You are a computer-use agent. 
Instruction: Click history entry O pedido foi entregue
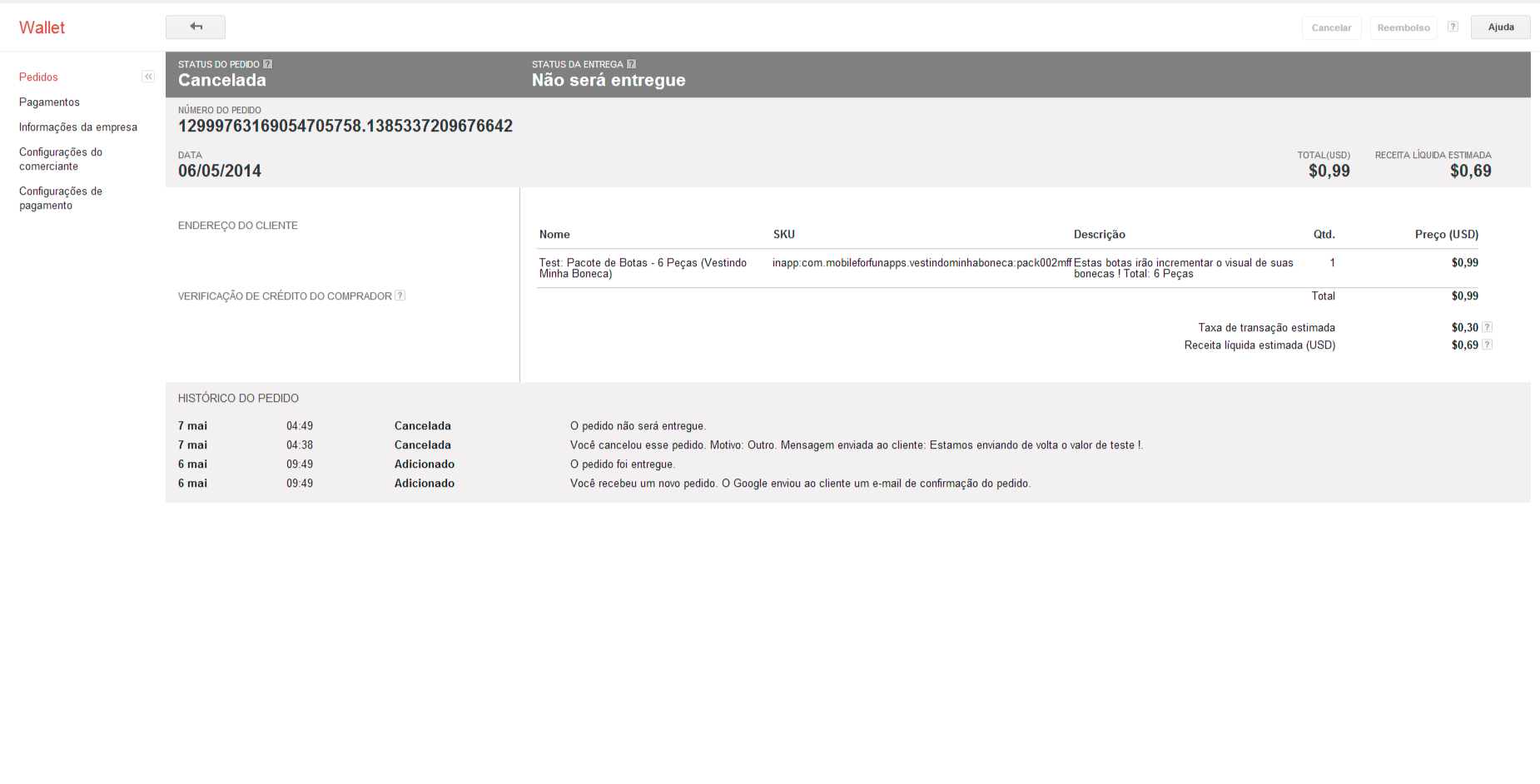click(x=623, y=464)
